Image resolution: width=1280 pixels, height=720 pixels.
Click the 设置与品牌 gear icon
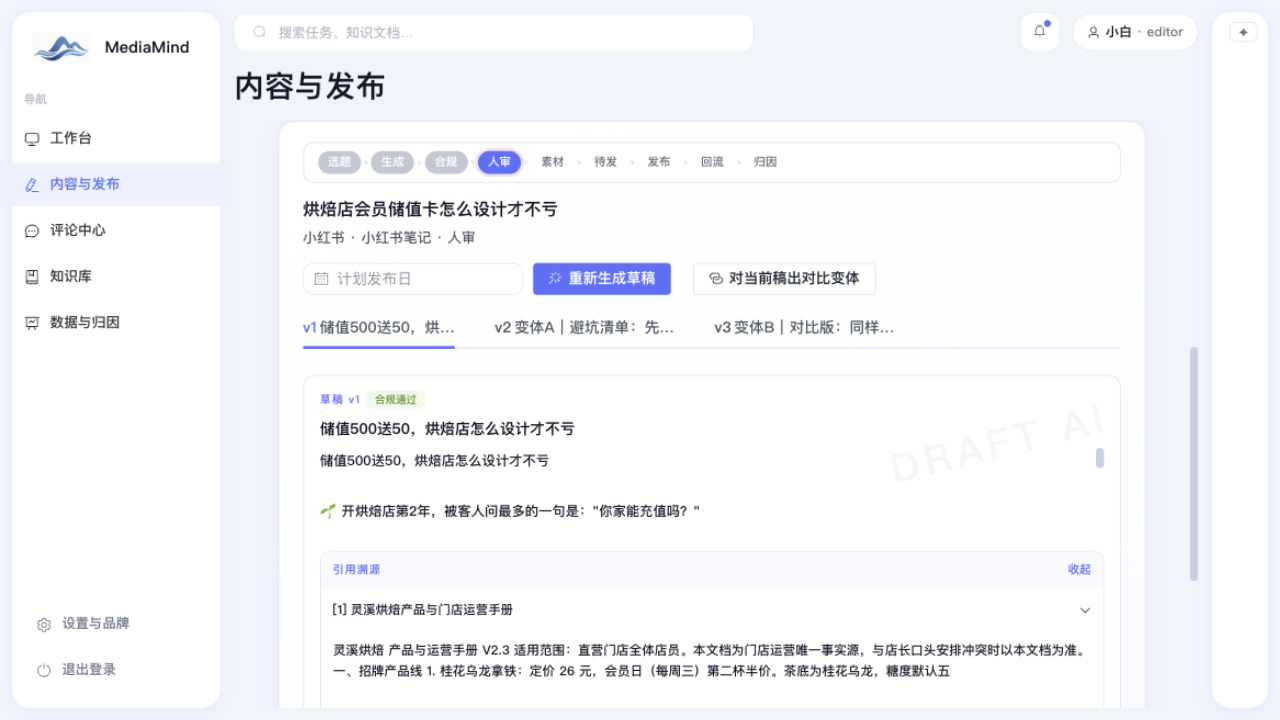click(x=44, y=624)
